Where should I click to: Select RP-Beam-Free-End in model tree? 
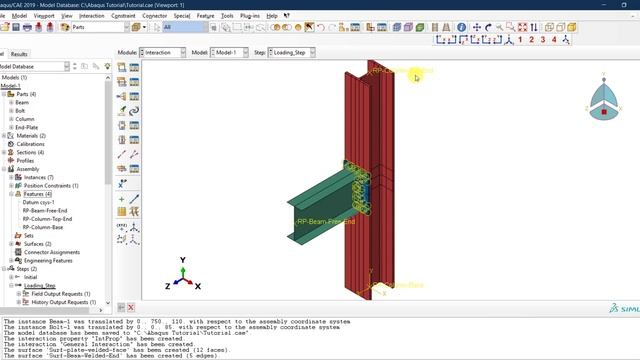[45, 211]
